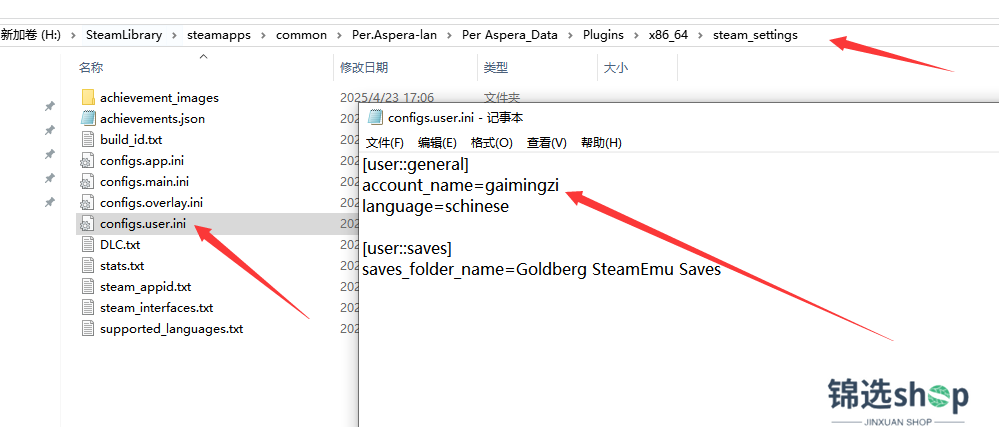
Task: Select the achievements.json file name
Action: pos(152,119)
